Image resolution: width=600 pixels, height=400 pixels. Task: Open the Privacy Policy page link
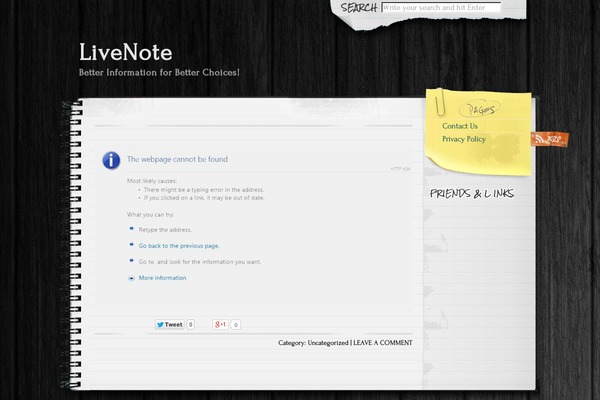point(464,139)
